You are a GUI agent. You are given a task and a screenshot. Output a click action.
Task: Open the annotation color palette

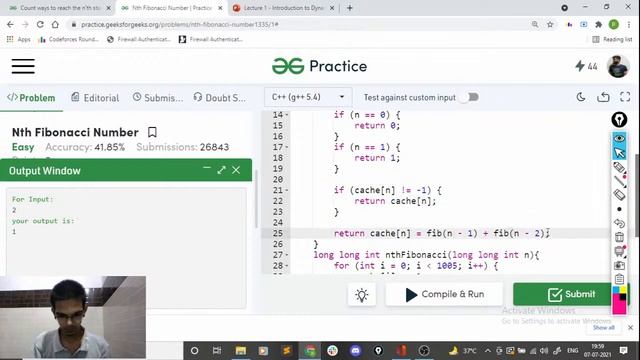click(619, 300)
